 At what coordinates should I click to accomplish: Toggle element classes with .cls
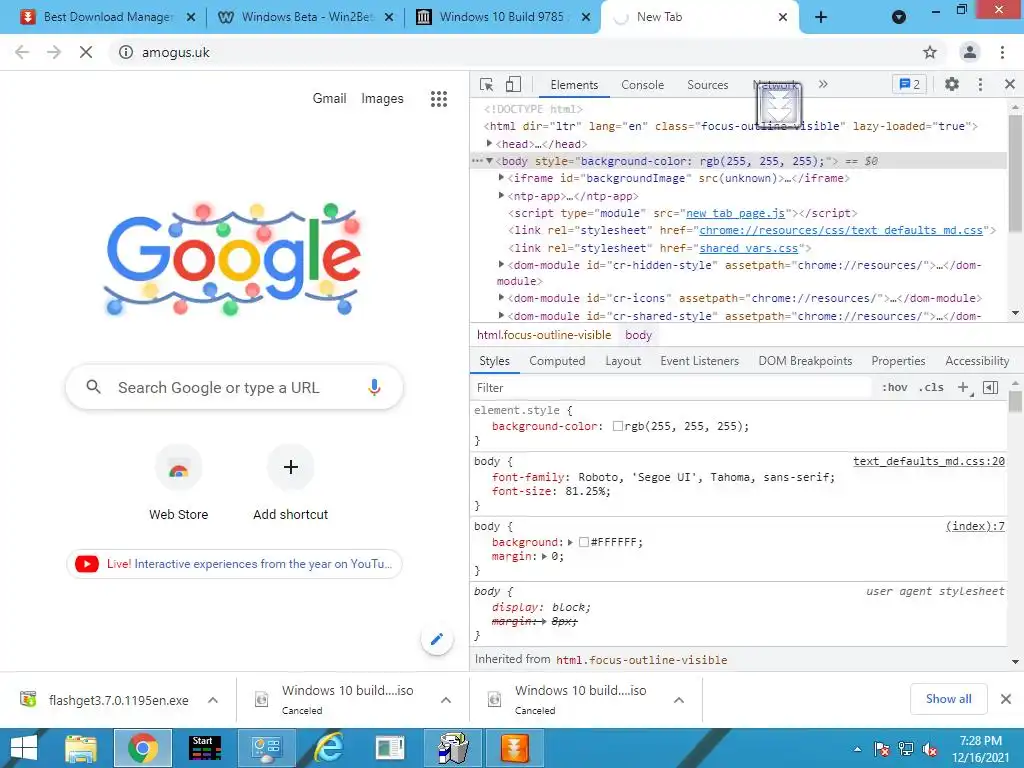pyautogui.click(x=931, y=387)
